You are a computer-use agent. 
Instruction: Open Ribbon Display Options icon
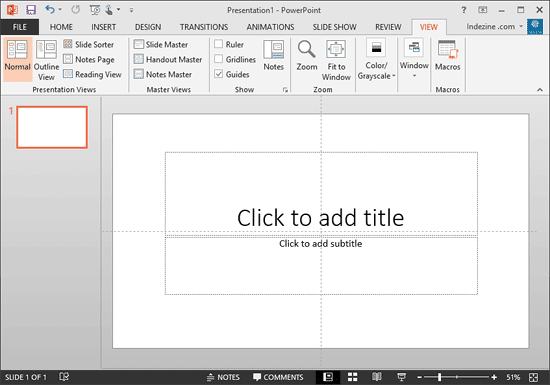483,10
